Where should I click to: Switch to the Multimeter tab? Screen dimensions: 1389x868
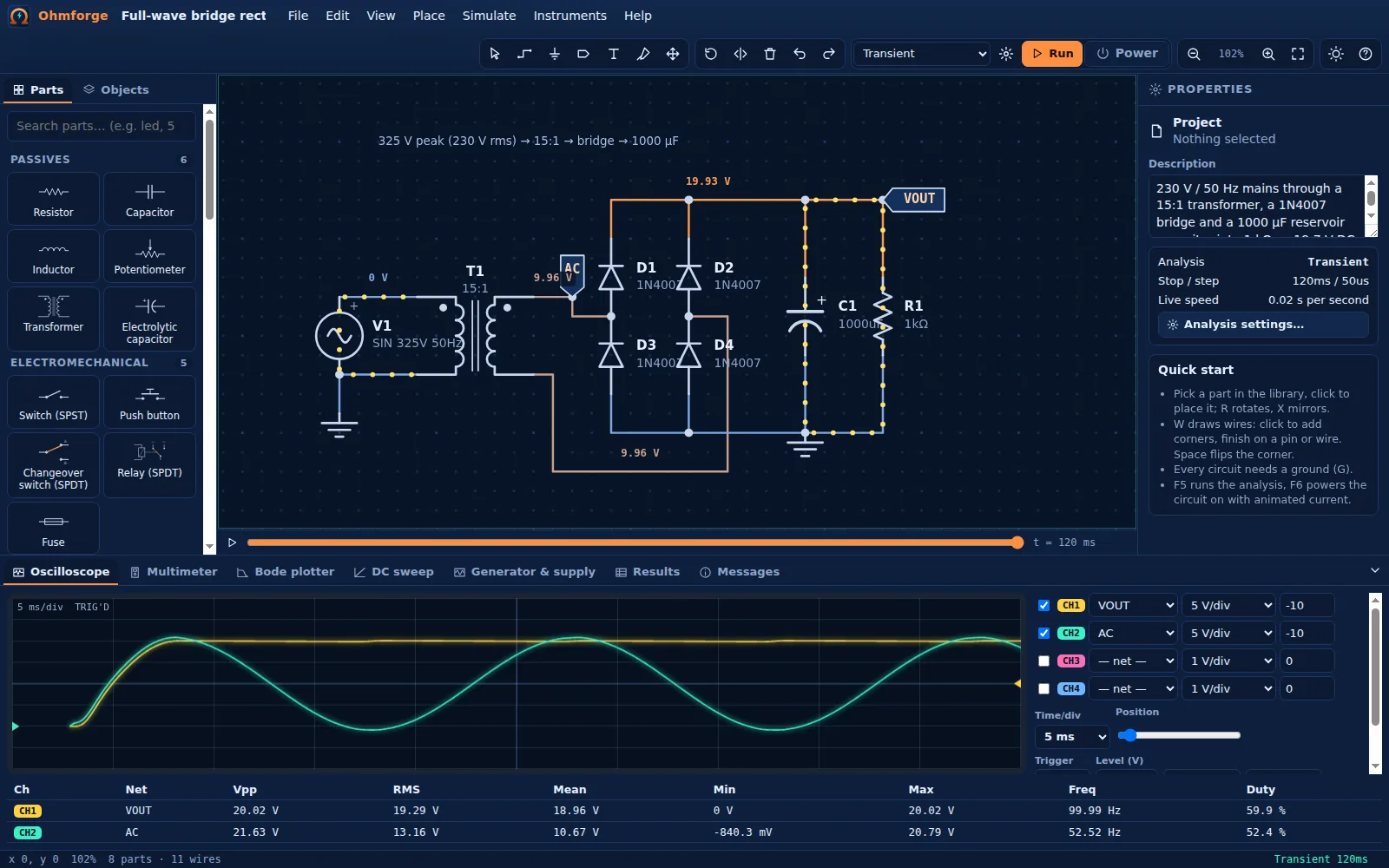pyautogui.click(x=174, y=572)
